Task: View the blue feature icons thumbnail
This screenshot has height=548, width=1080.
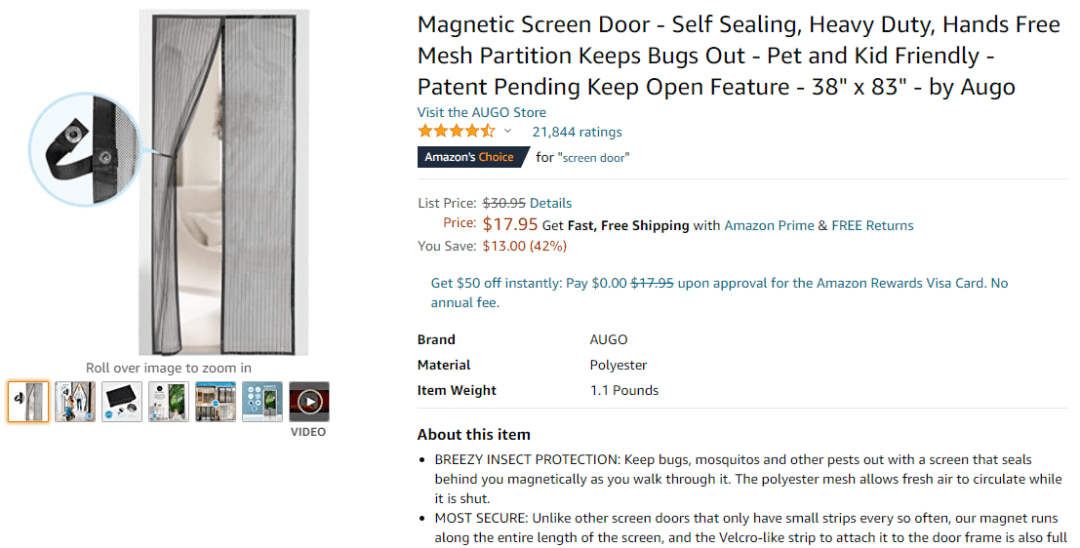Action: point(262,402)
